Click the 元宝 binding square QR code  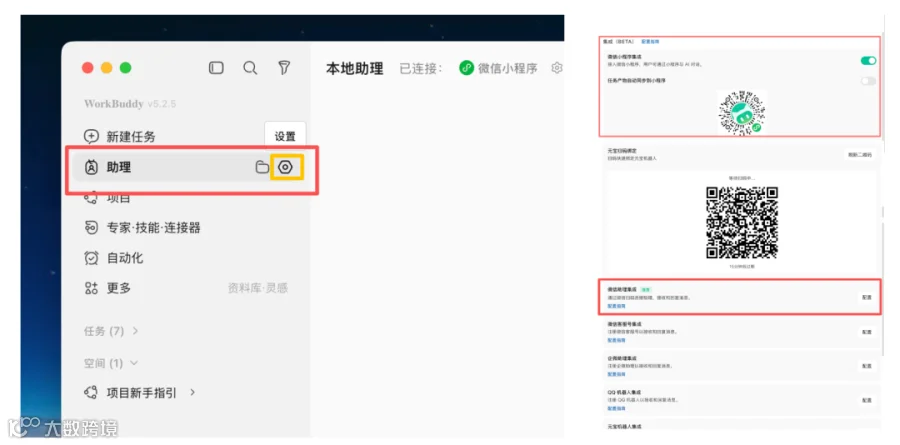click(x=742, y=223)
